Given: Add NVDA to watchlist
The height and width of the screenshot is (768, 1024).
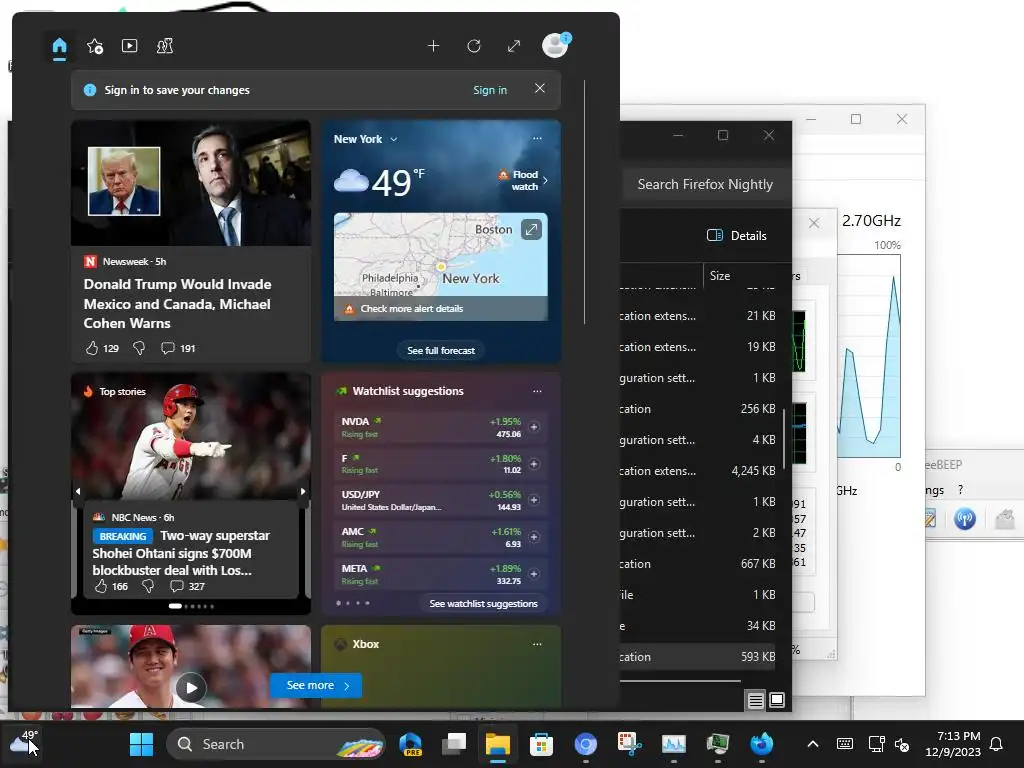Looking at the screenshot, I should [534, 427].
